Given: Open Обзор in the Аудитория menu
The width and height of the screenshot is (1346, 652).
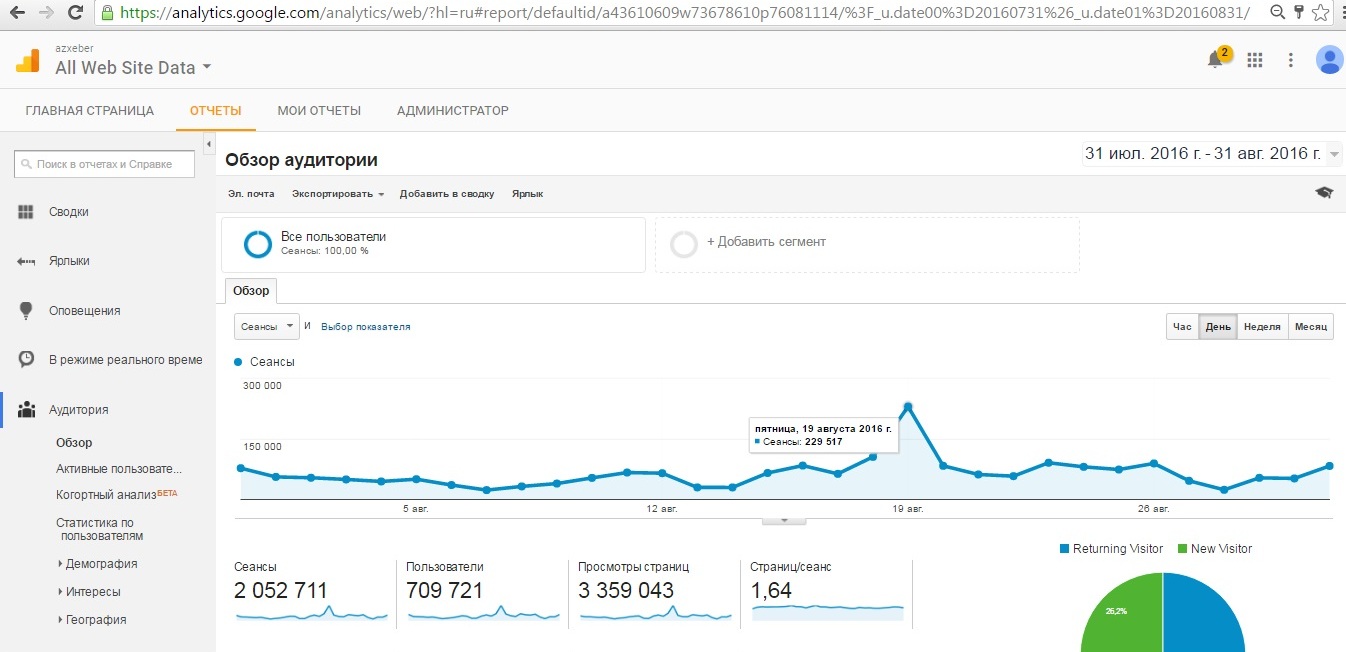Looking at the screenshot, I should click(x=74, y=443).
